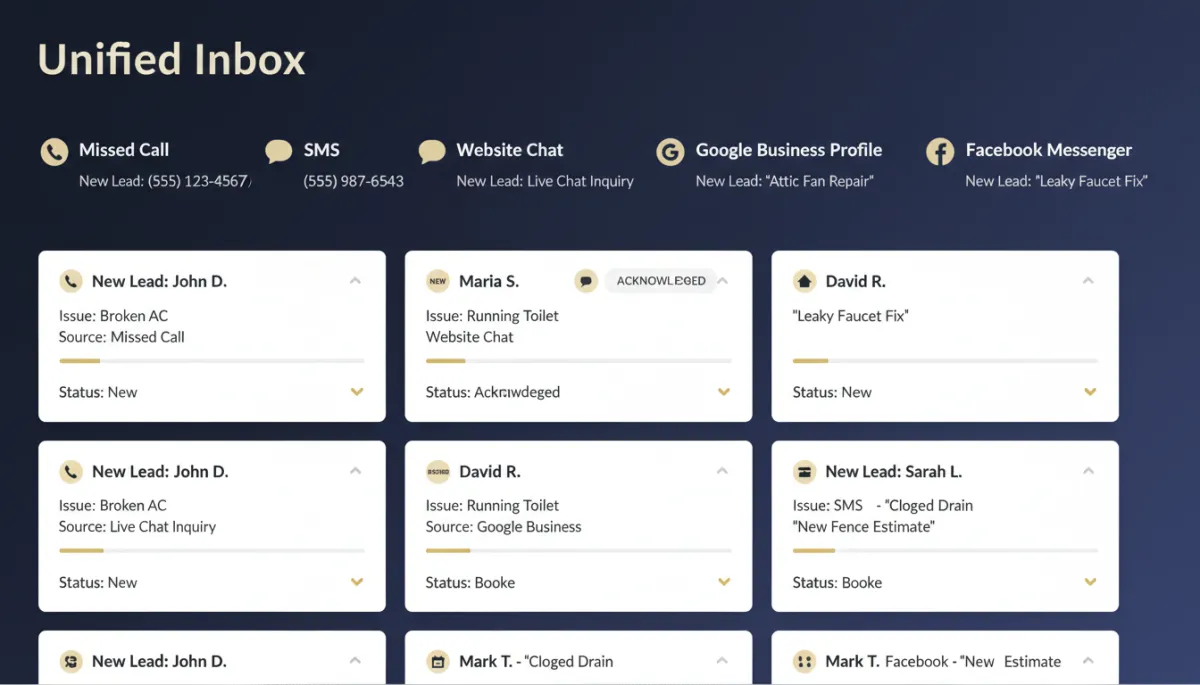The width and height of the screenshot is (1200, 685).
Task: Collapse the Maria S. card with top chevron
Action: point(722,281)
